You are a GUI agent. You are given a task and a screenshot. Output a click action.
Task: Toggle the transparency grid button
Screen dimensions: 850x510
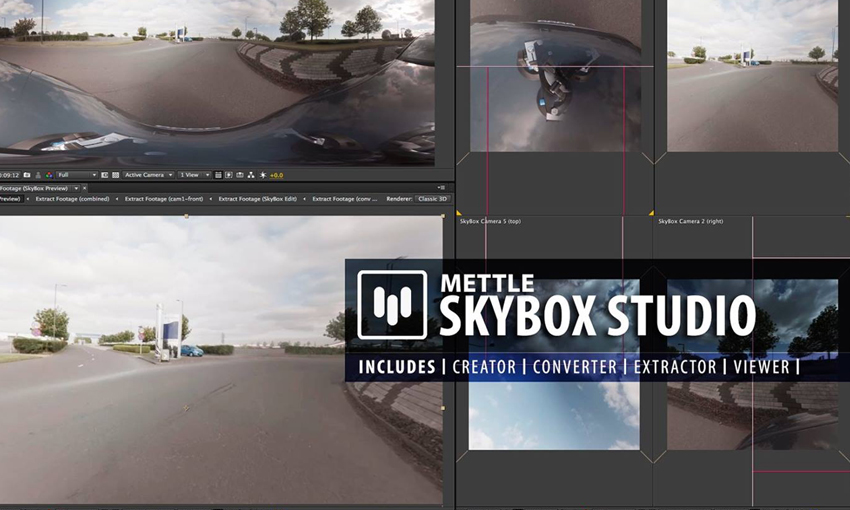(115, 175)
